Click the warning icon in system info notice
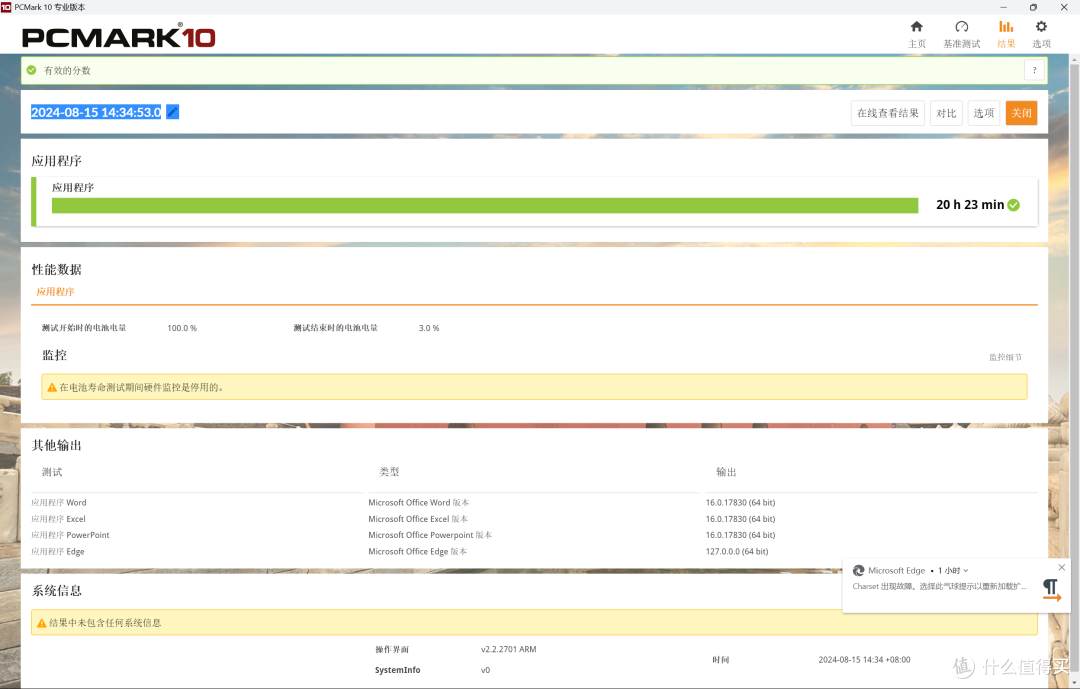Viewport: 1080px width, 689px height. [x=41, y=623]
